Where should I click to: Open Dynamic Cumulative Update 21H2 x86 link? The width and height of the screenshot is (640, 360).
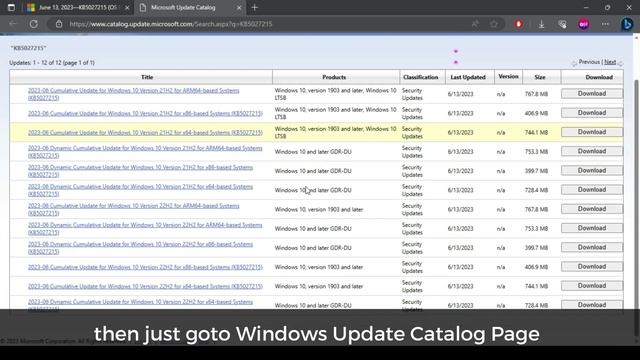(140, 171)
